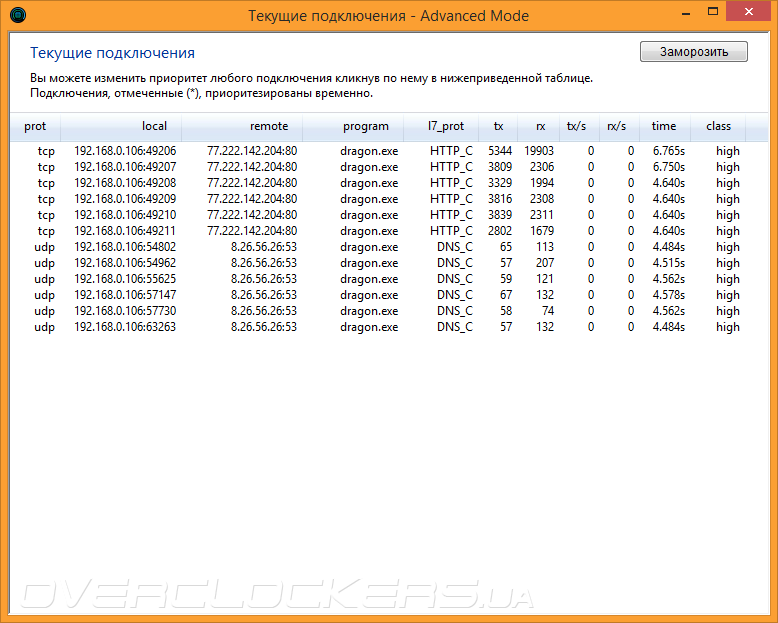
Task: Select local address 192.168.0.106:63263
Action: coord(125,327)
